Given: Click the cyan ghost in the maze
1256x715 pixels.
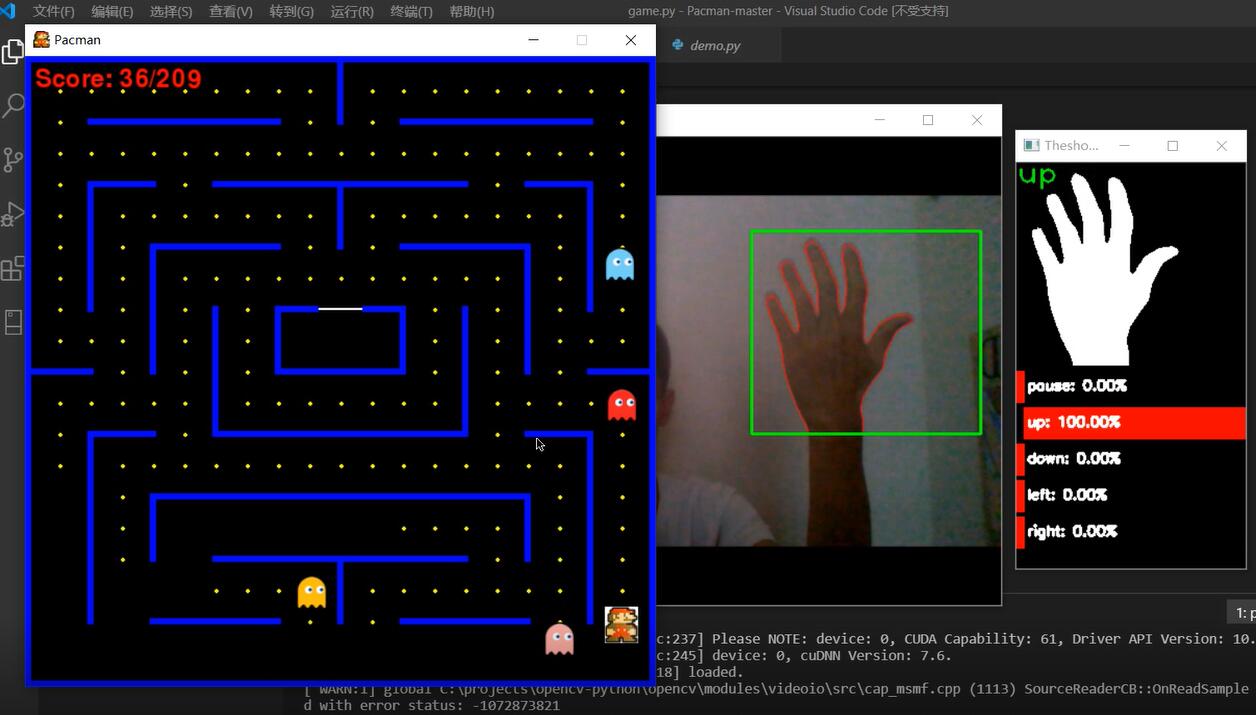Looking at the screenshot, I should (620, 265).
